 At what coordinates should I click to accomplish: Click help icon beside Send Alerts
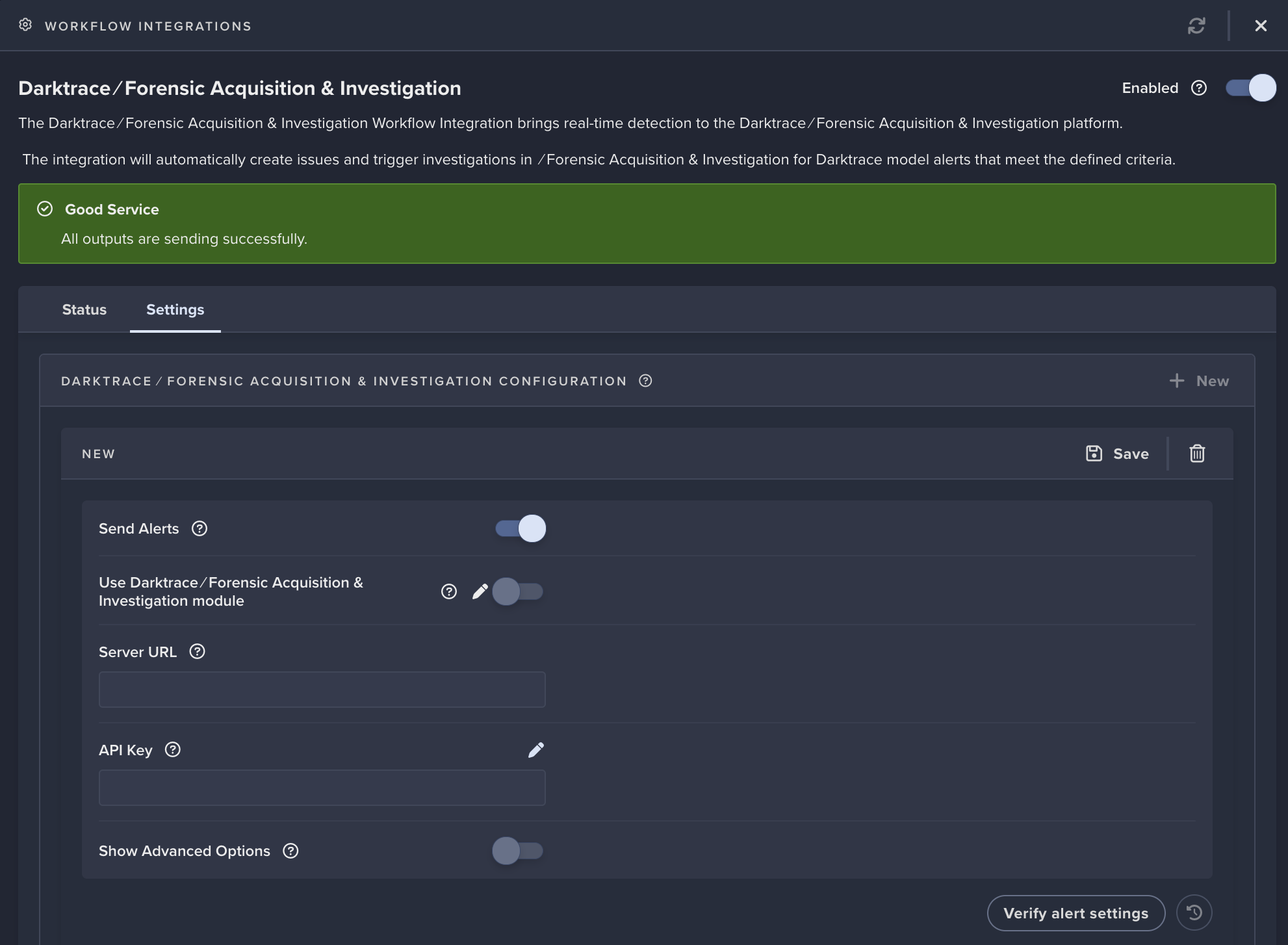click(x=200, y=529)
